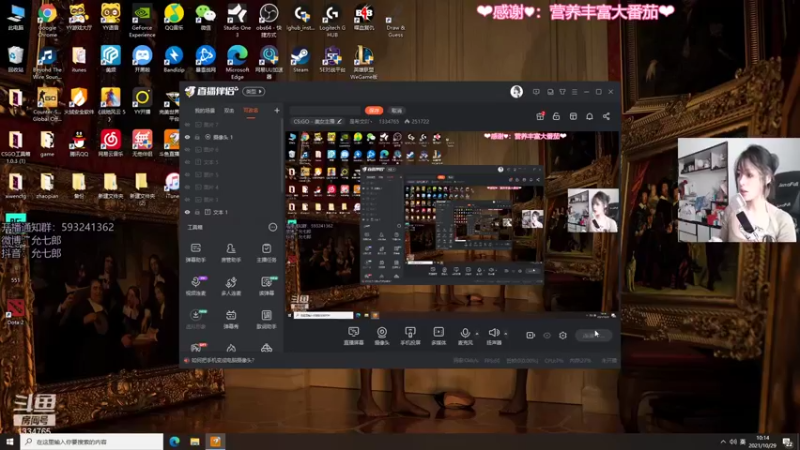Image resolution: width=800 pixels, height=450 pixels.
Task: Select the 摄像头 1 layer row
Action: (232, 137)
